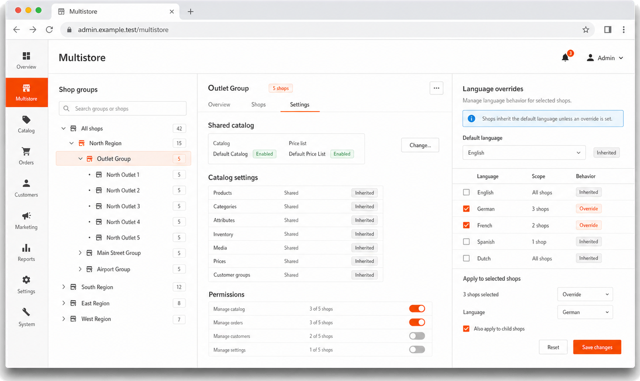Image resolution: width=640 pixels, height=381 pixels.
Task: Click the store icon beside North Outlet 1
Action: pos(99,174)
